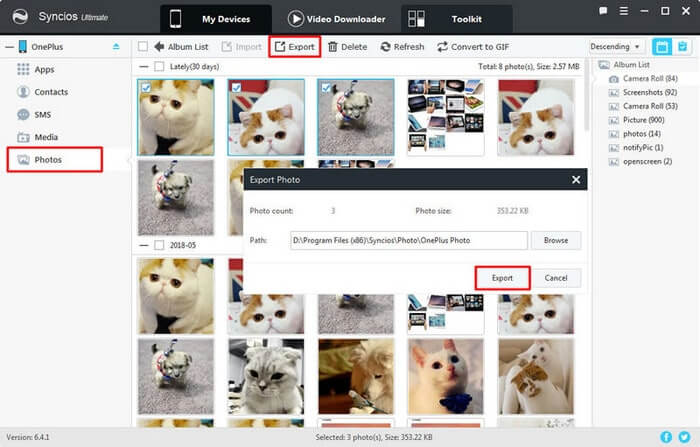Open Camera Roll (53) album

pos(643,106)
